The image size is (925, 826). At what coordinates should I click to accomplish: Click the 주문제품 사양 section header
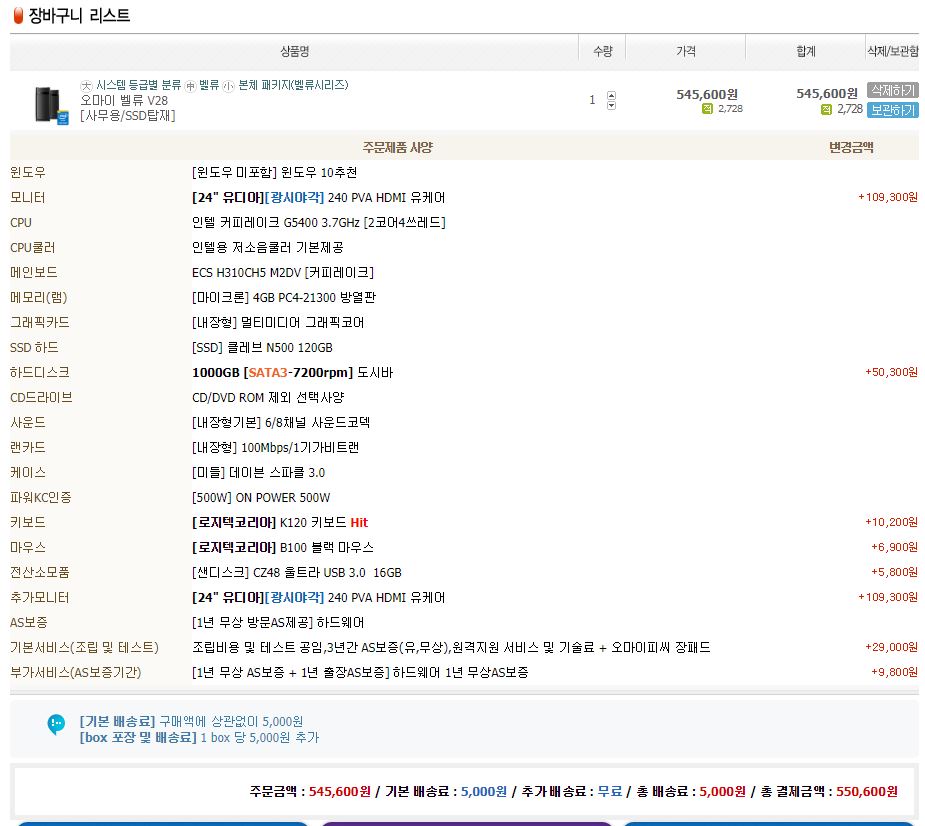pyautogui.click(x=398, y=147)
